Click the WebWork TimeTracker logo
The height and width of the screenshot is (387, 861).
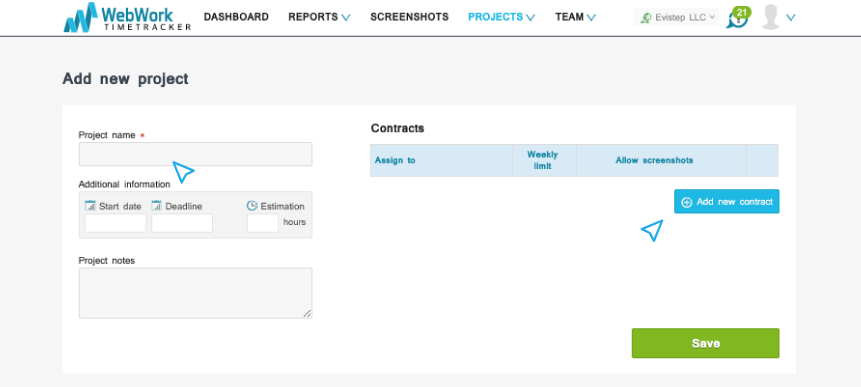click(x=127, y=17)
